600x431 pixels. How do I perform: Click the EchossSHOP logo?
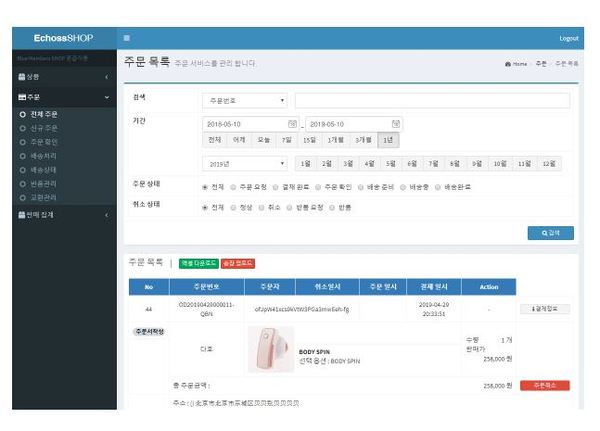click(64, 38)
